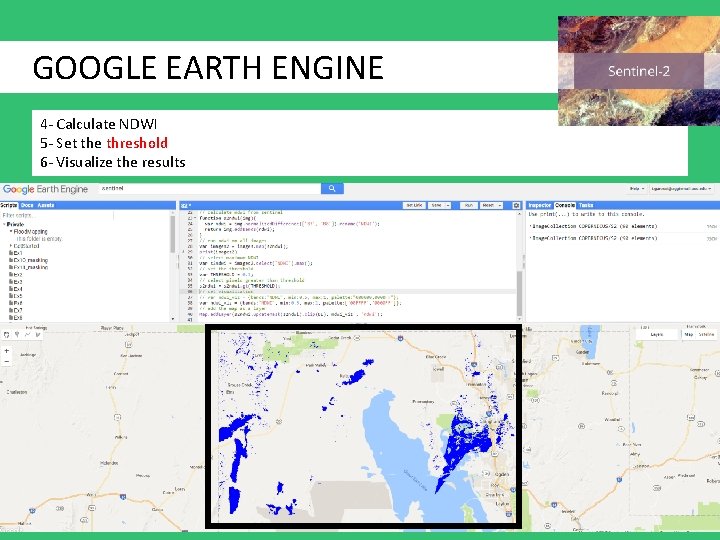Open the map Layers panel
The image size is (720, 540).
click(x=657, y=334)
